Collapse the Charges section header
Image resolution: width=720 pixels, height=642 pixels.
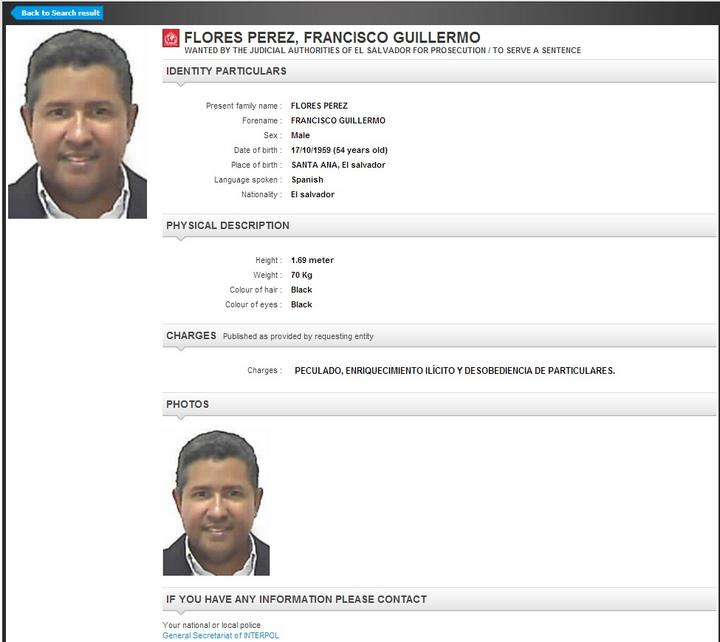(x=191, y=336)
